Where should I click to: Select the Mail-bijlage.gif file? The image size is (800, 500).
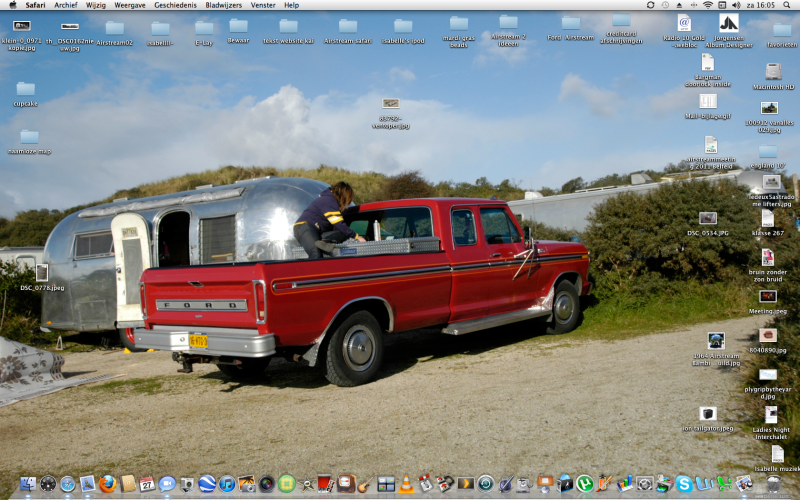(708, 101)
